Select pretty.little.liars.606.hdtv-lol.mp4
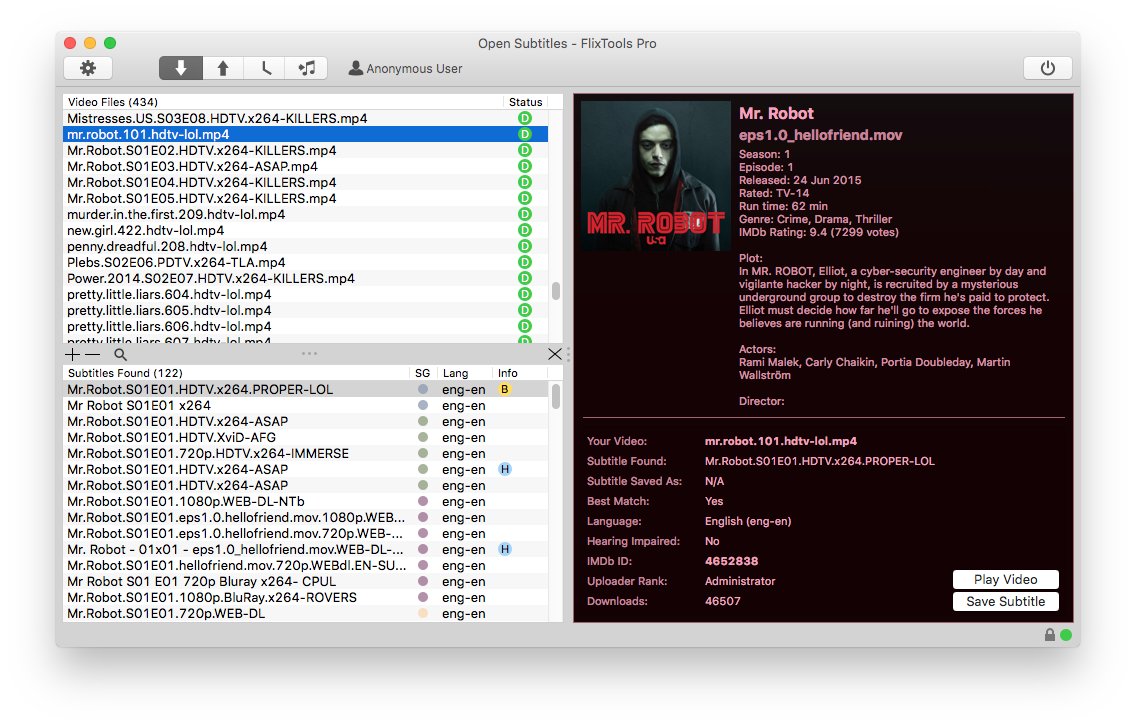The width and height of the screenshot is (1136, 727). [305, 326]
